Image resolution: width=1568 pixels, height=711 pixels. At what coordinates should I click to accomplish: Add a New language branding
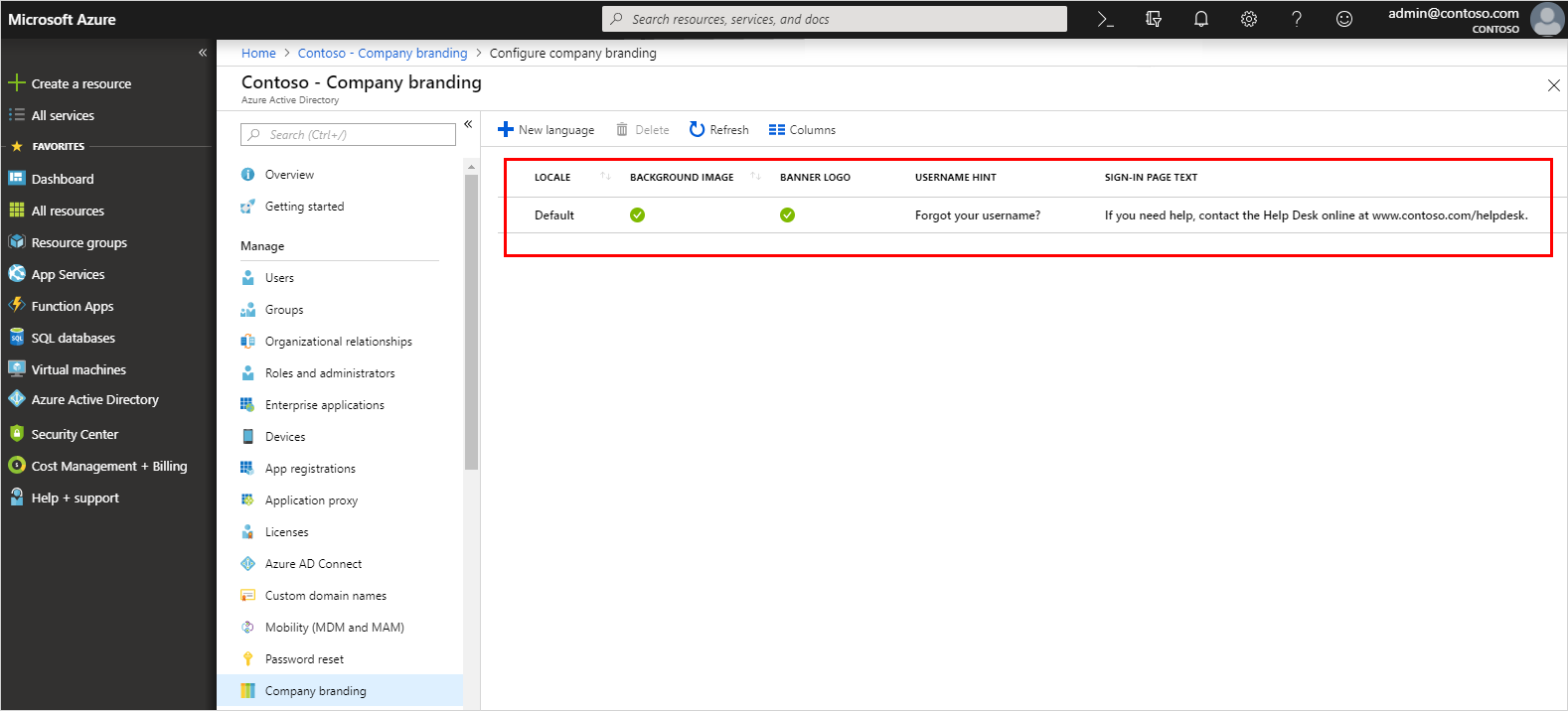click(x=546, y=130)
